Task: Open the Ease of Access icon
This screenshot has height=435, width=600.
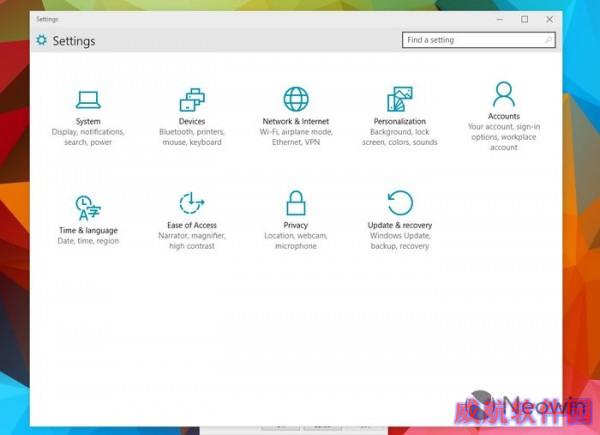Action: tap(192, 203)
